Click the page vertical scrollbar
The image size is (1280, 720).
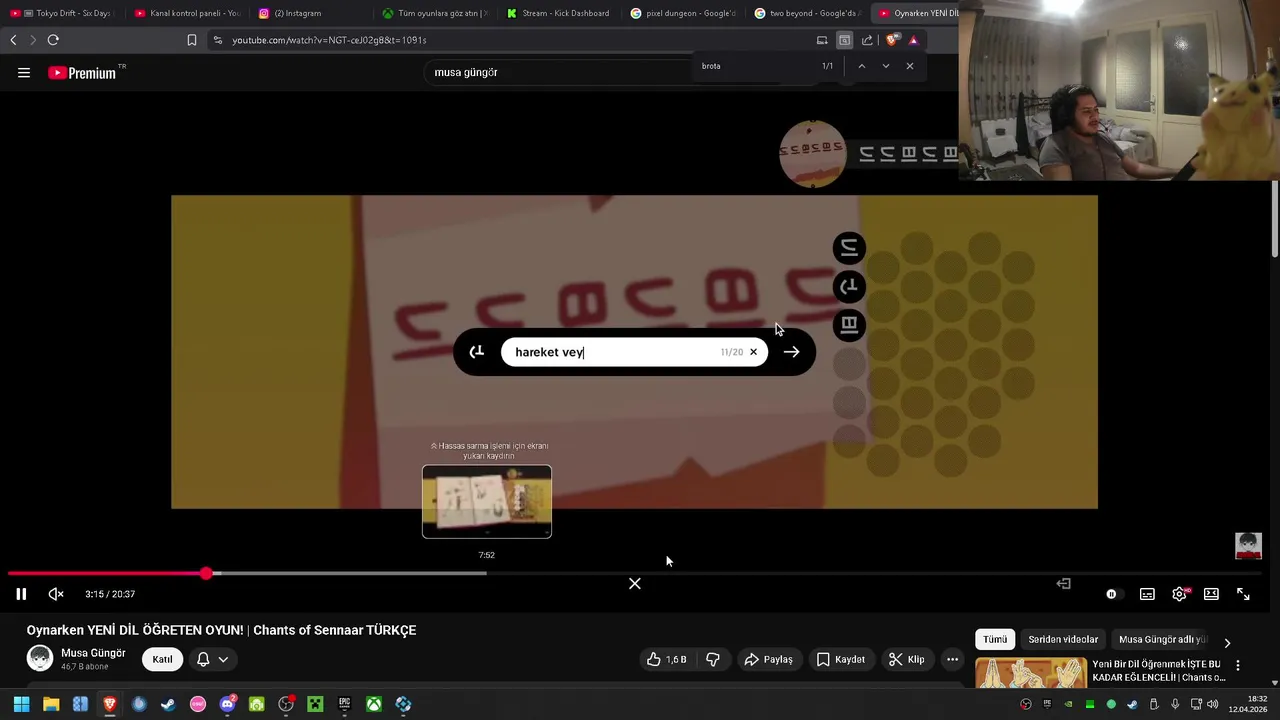(1275, 218)
